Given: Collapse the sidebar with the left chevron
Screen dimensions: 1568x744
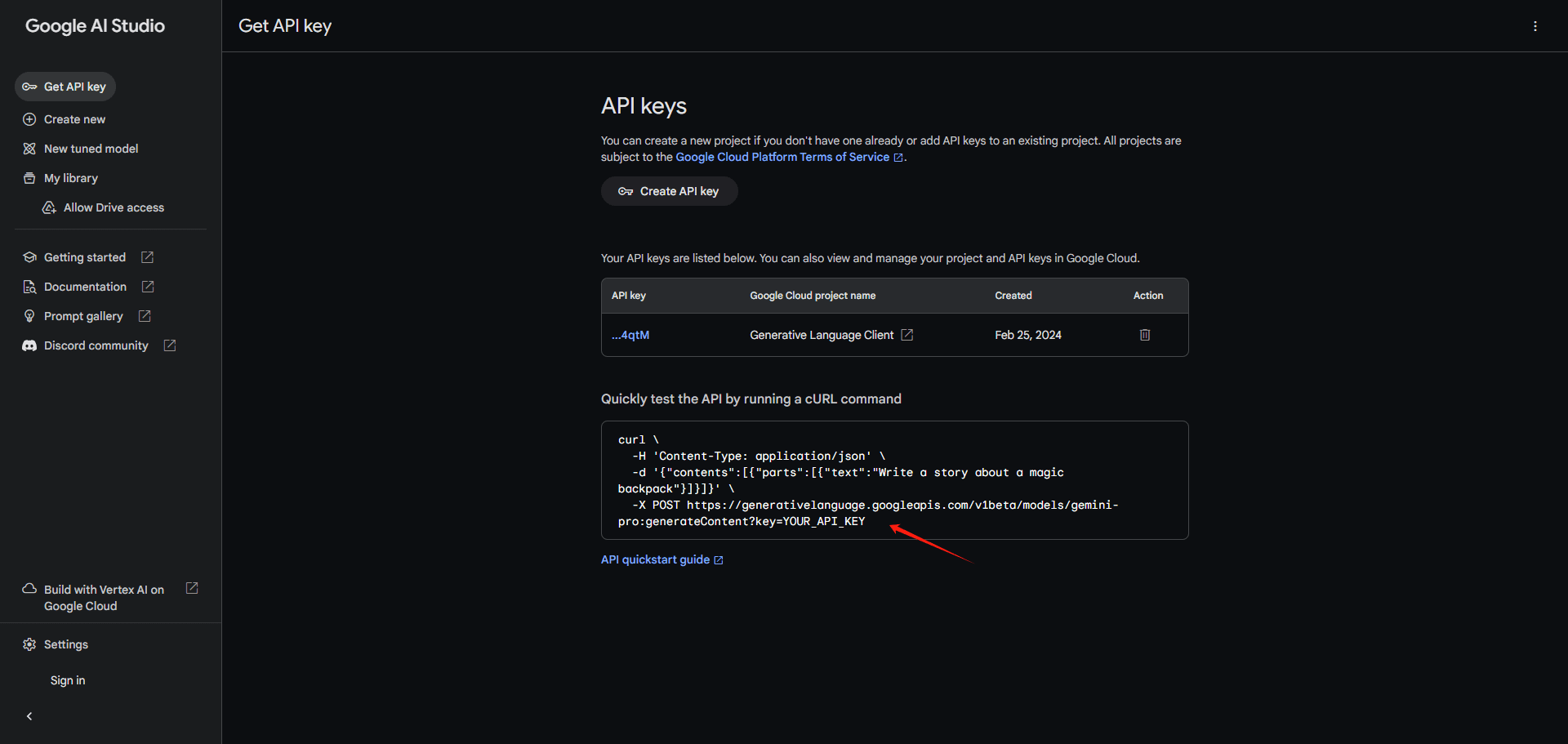Looking at the screenshot, I should click(29, 716).
